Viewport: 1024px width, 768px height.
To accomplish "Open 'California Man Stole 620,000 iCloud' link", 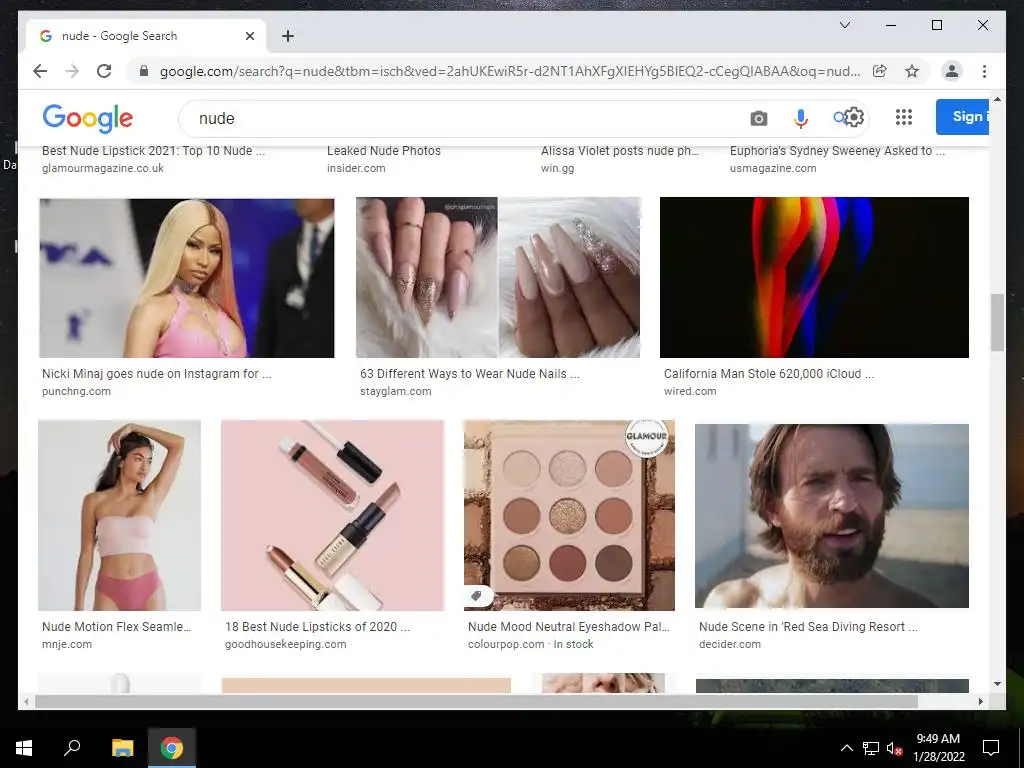I will click(x=769, y=374).
